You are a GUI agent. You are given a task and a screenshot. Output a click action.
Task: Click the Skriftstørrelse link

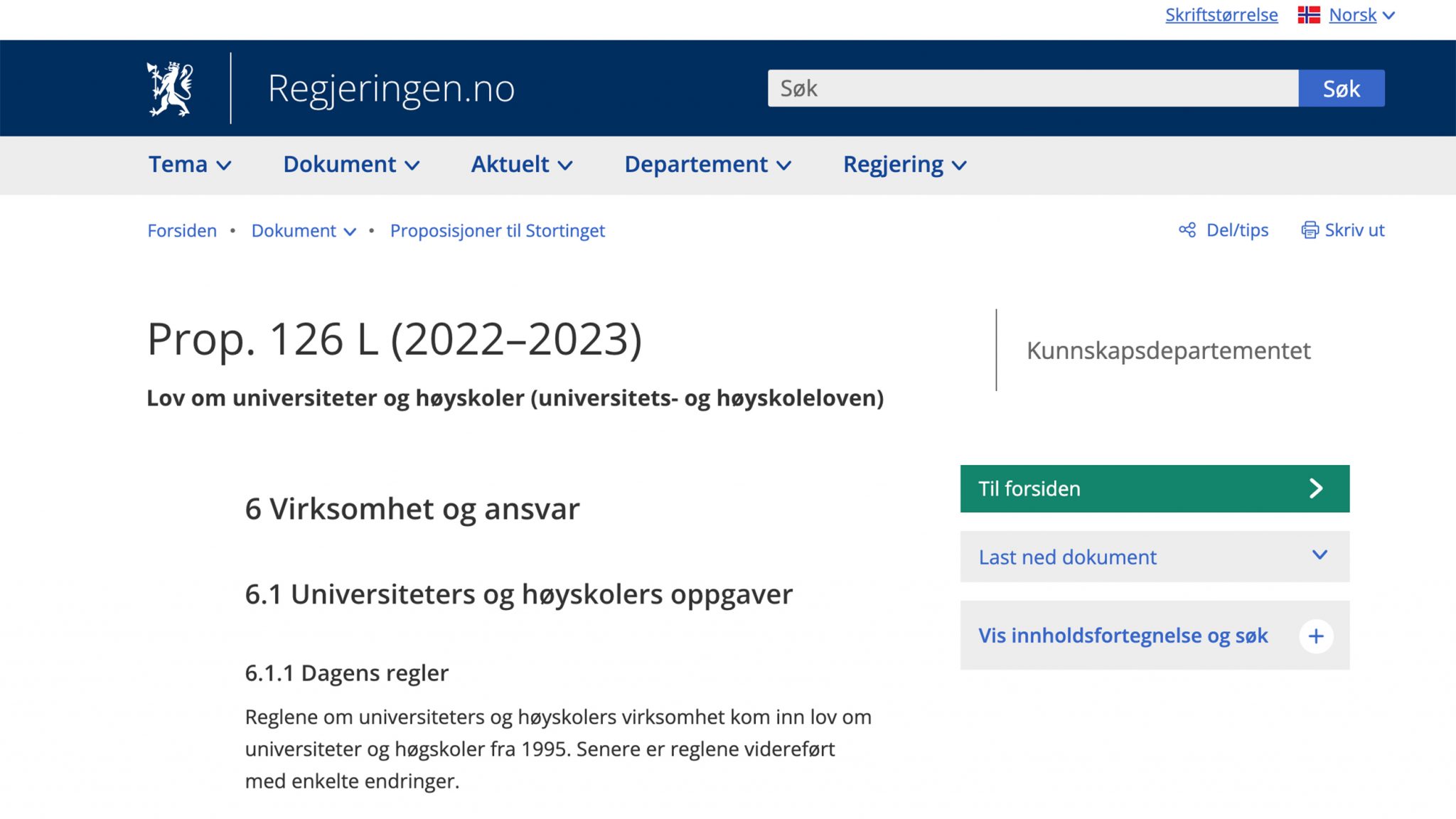[1221, 15]
